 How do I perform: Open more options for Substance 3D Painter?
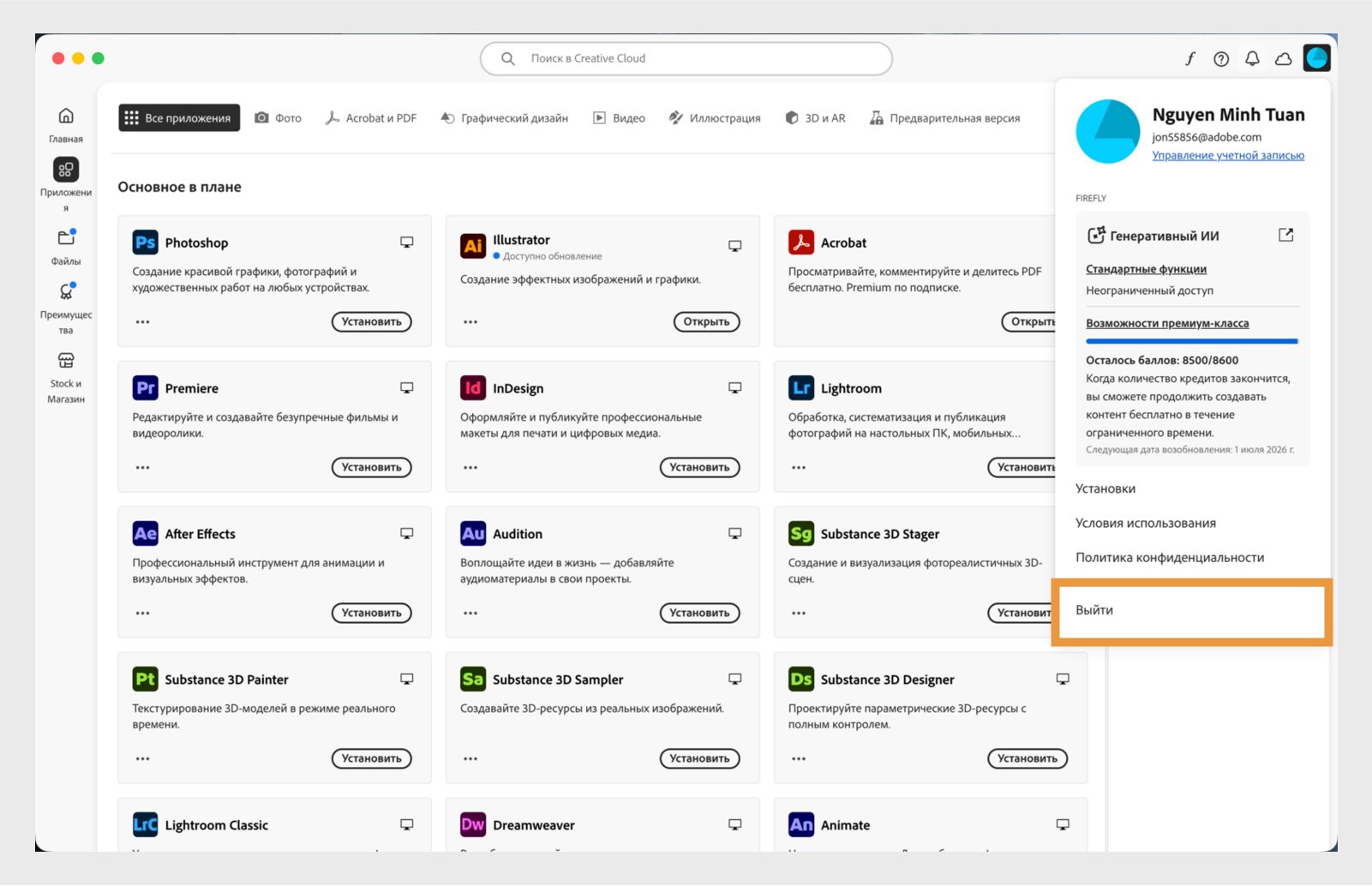pos(142,759)
